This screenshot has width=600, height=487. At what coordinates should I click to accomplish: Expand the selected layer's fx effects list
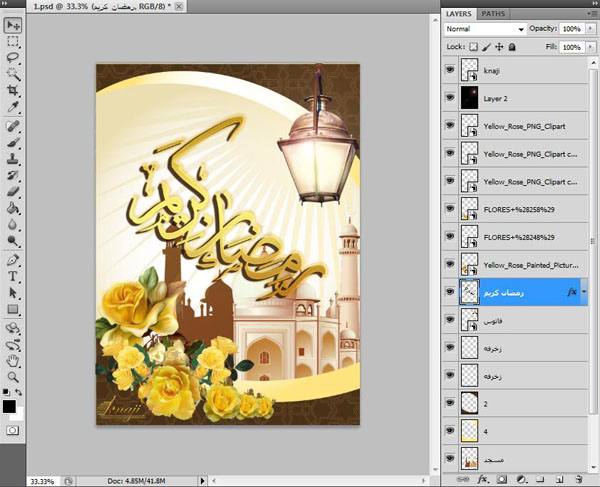coord(584,292)
